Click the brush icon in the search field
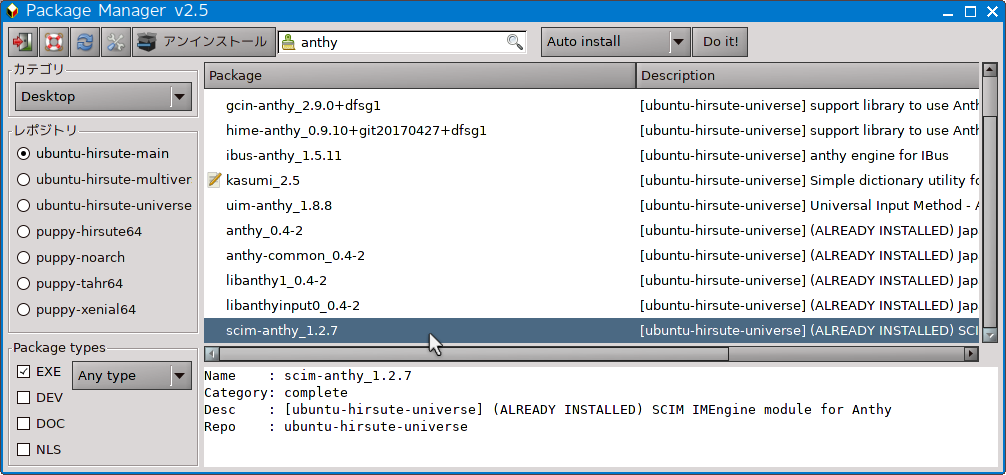 (x=289, y=42)
